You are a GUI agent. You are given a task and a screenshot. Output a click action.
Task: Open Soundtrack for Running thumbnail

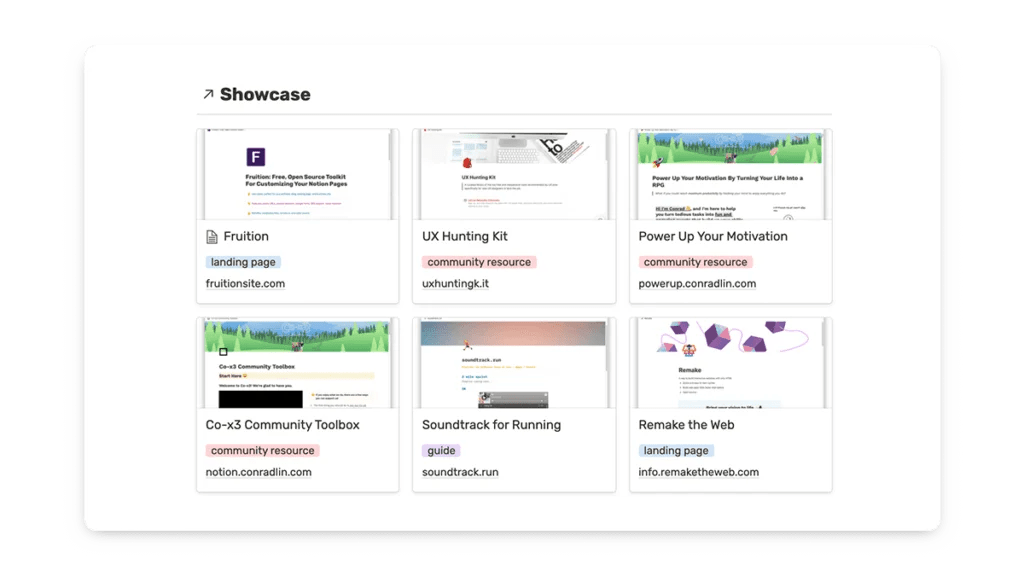point(514,363)
